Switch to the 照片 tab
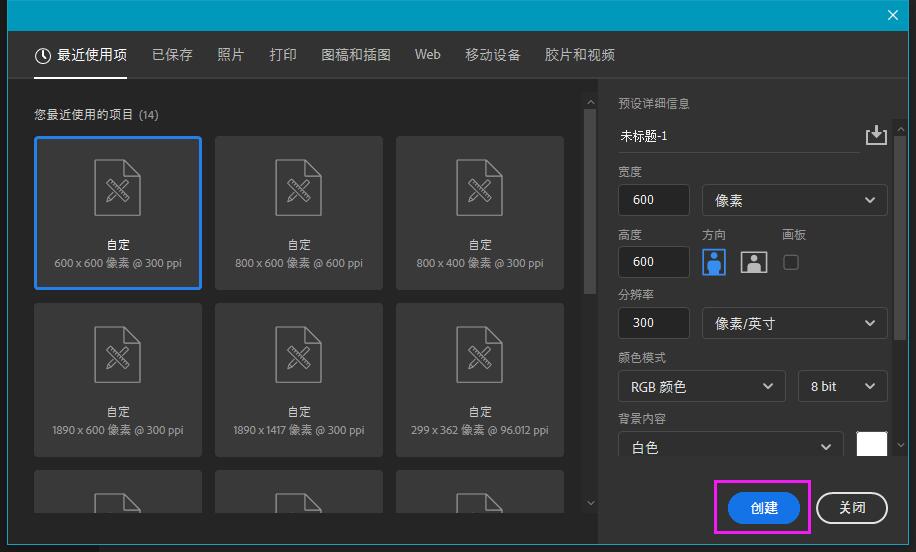 point(230,55)
